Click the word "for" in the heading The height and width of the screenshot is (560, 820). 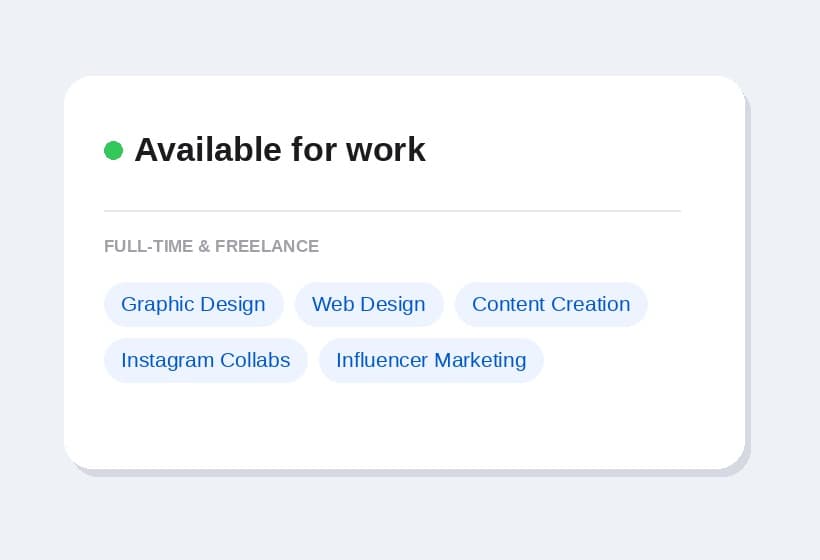[x=314, y=150]
